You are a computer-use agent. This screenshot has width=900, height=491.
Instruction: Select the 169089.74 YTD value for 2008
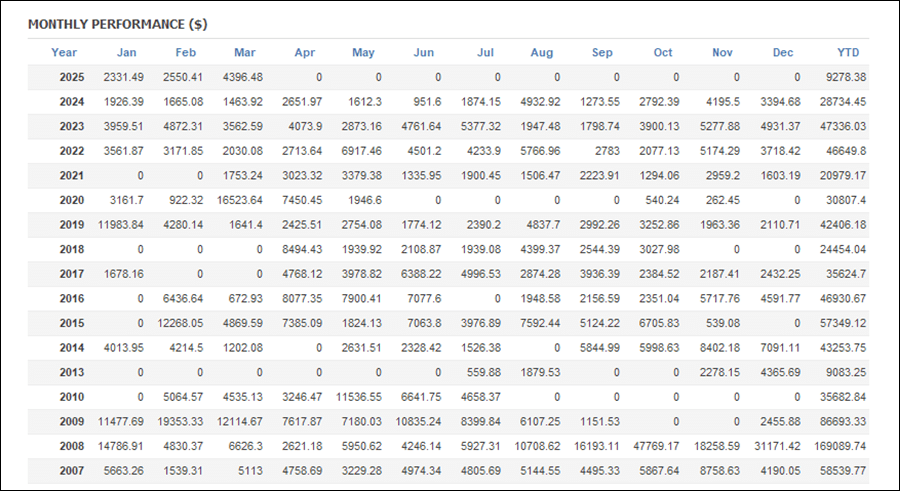click(840, 446)
